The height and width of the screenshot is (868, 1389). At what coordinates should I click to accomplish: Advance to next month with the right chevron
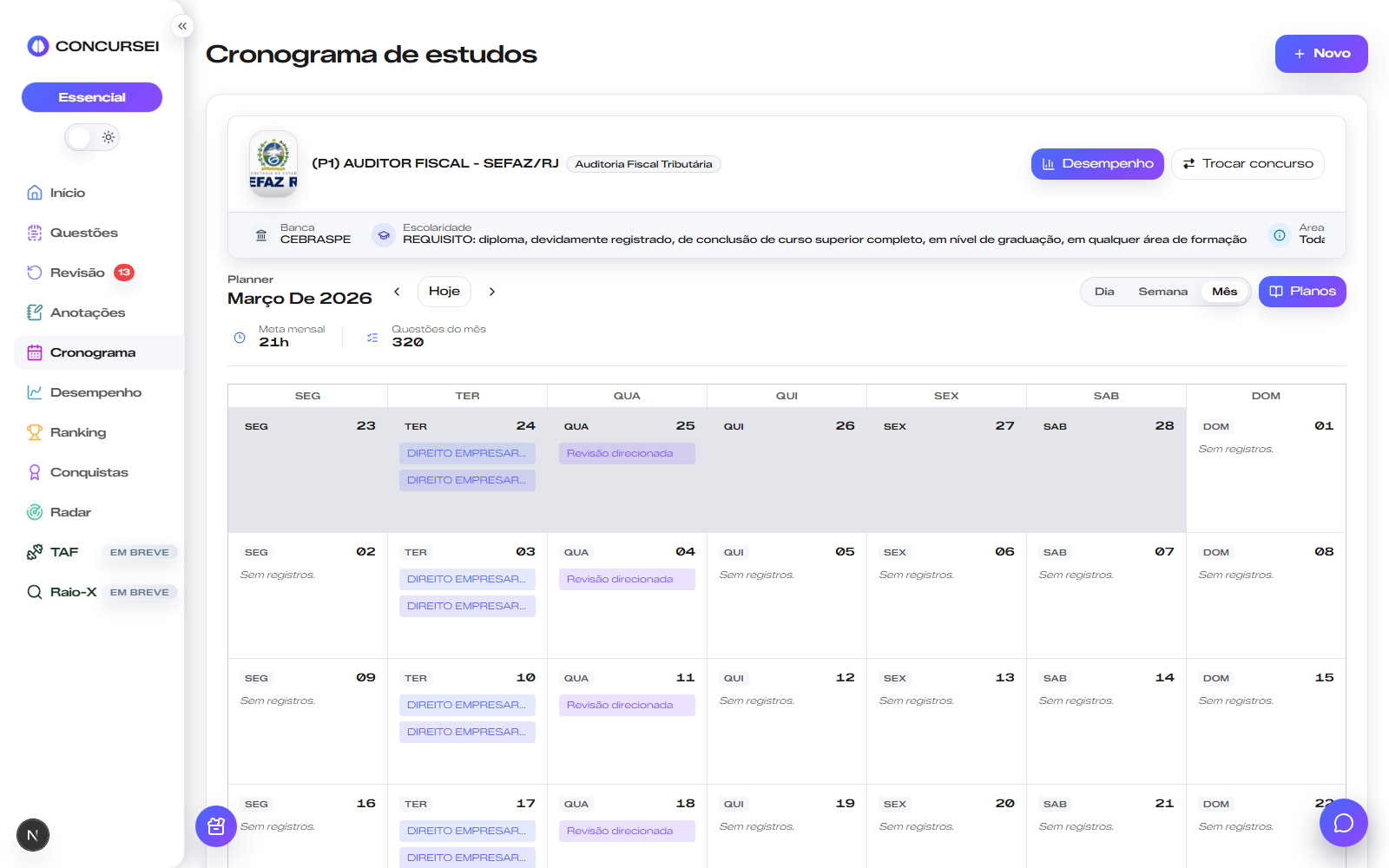coord(492,291)
